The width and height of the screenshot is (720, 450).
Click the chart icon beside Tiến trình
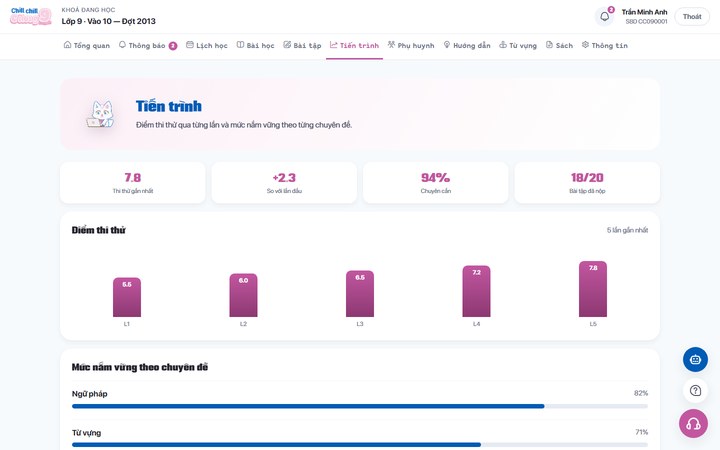333,45
